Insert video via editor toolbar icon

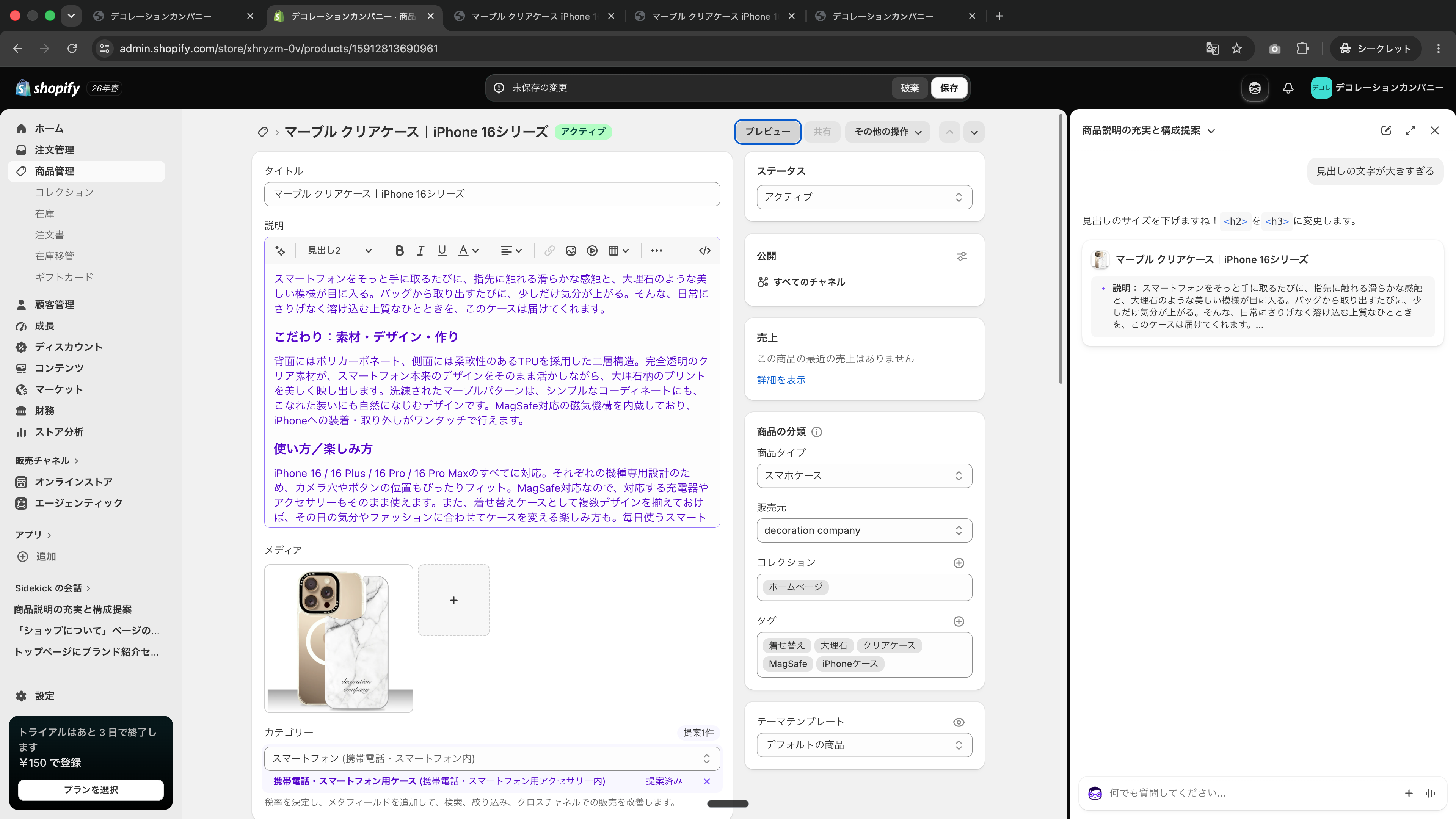[x=592, y=251]
